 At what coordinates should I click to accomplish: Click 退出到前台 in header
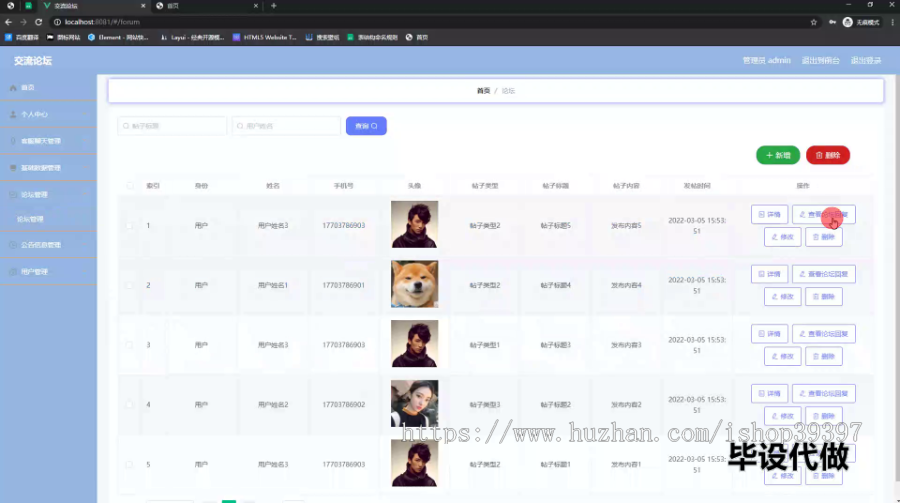[x=820, y=60]
